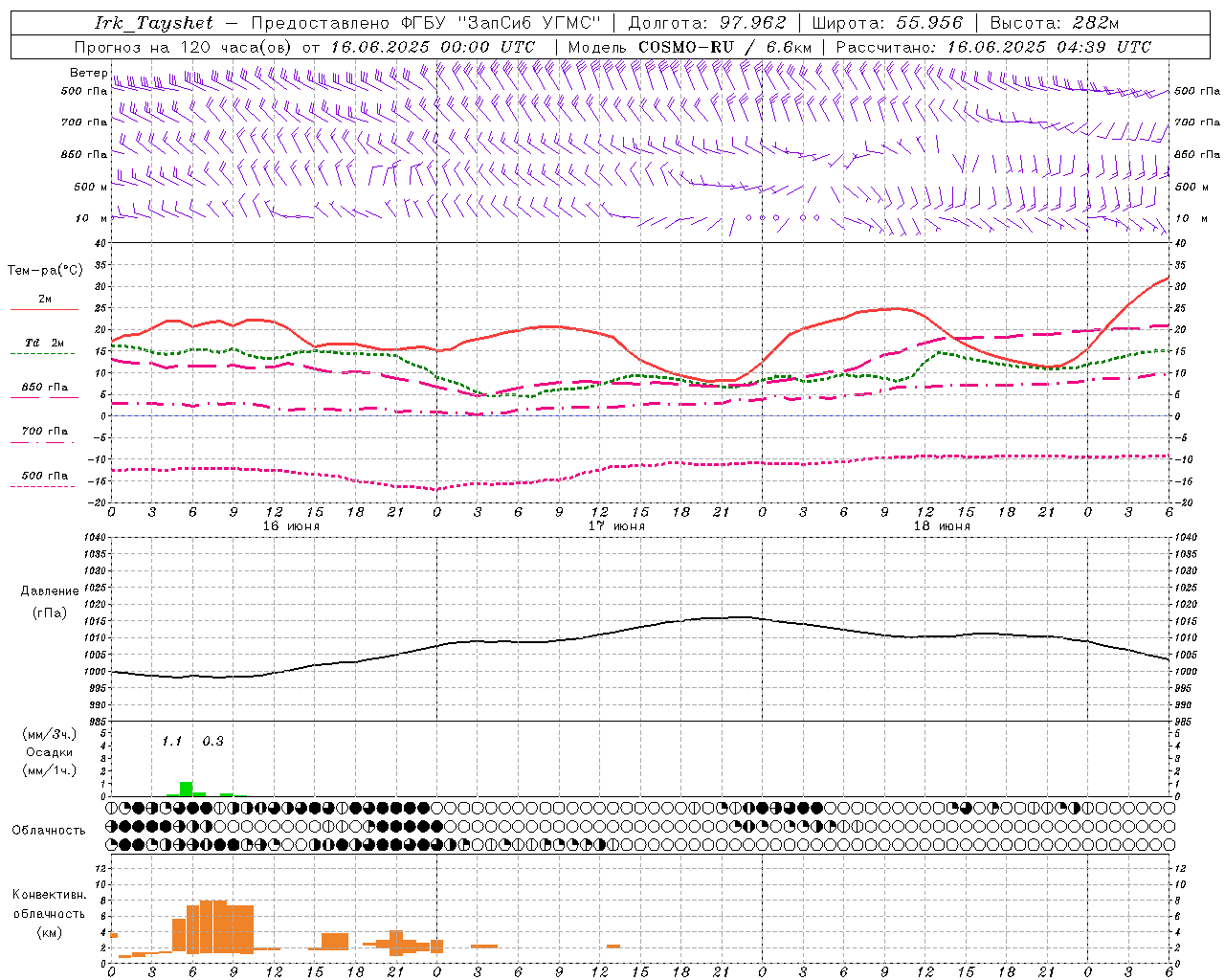Click the dashed line sample under "Td 2м"

pyautogui.click(x=43, y=353)
